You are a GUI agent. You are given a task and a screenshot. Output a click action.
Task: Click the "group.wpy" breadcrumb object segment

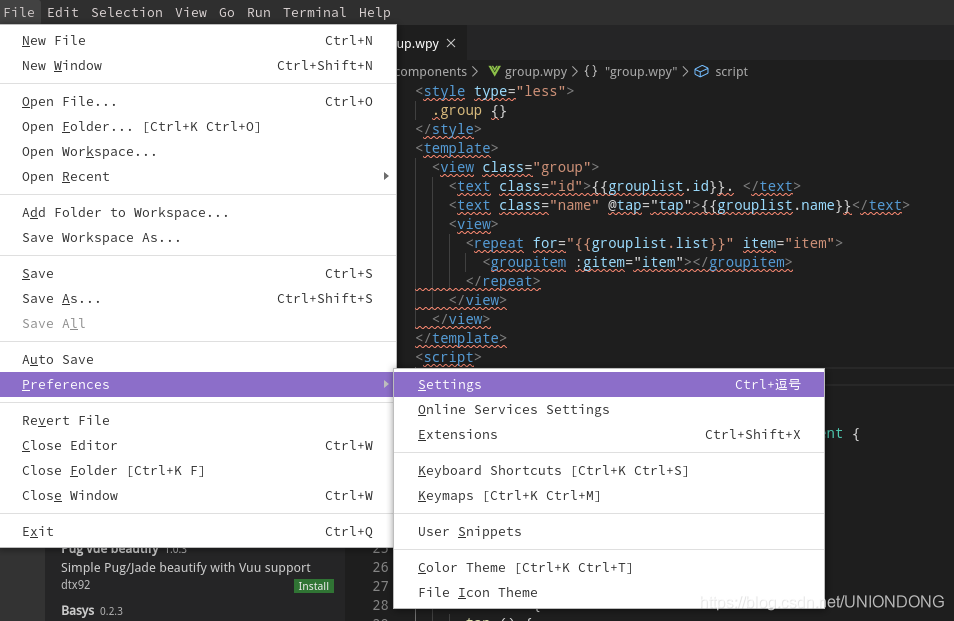pos(641,72)
